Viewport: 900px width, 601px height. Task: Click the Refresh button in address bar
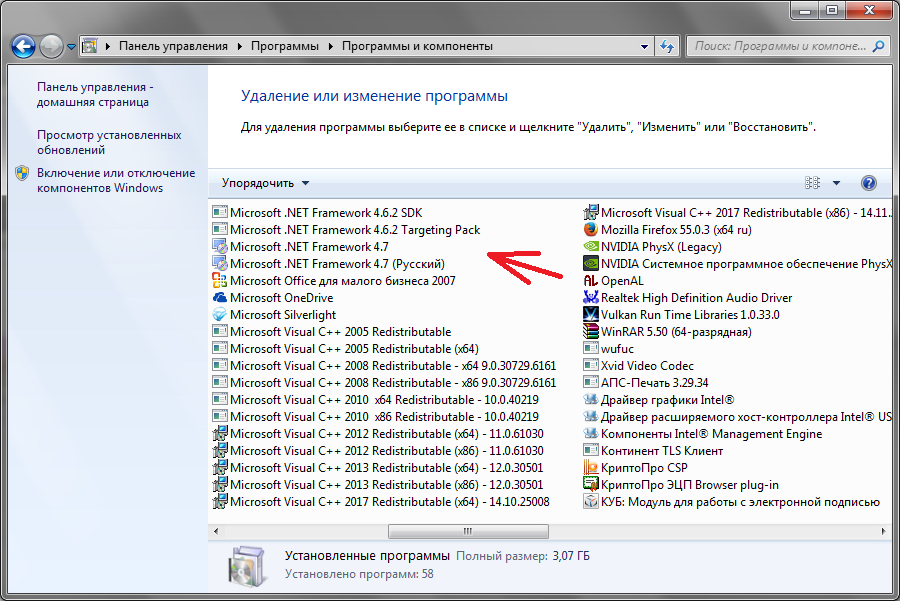[667, 46]
